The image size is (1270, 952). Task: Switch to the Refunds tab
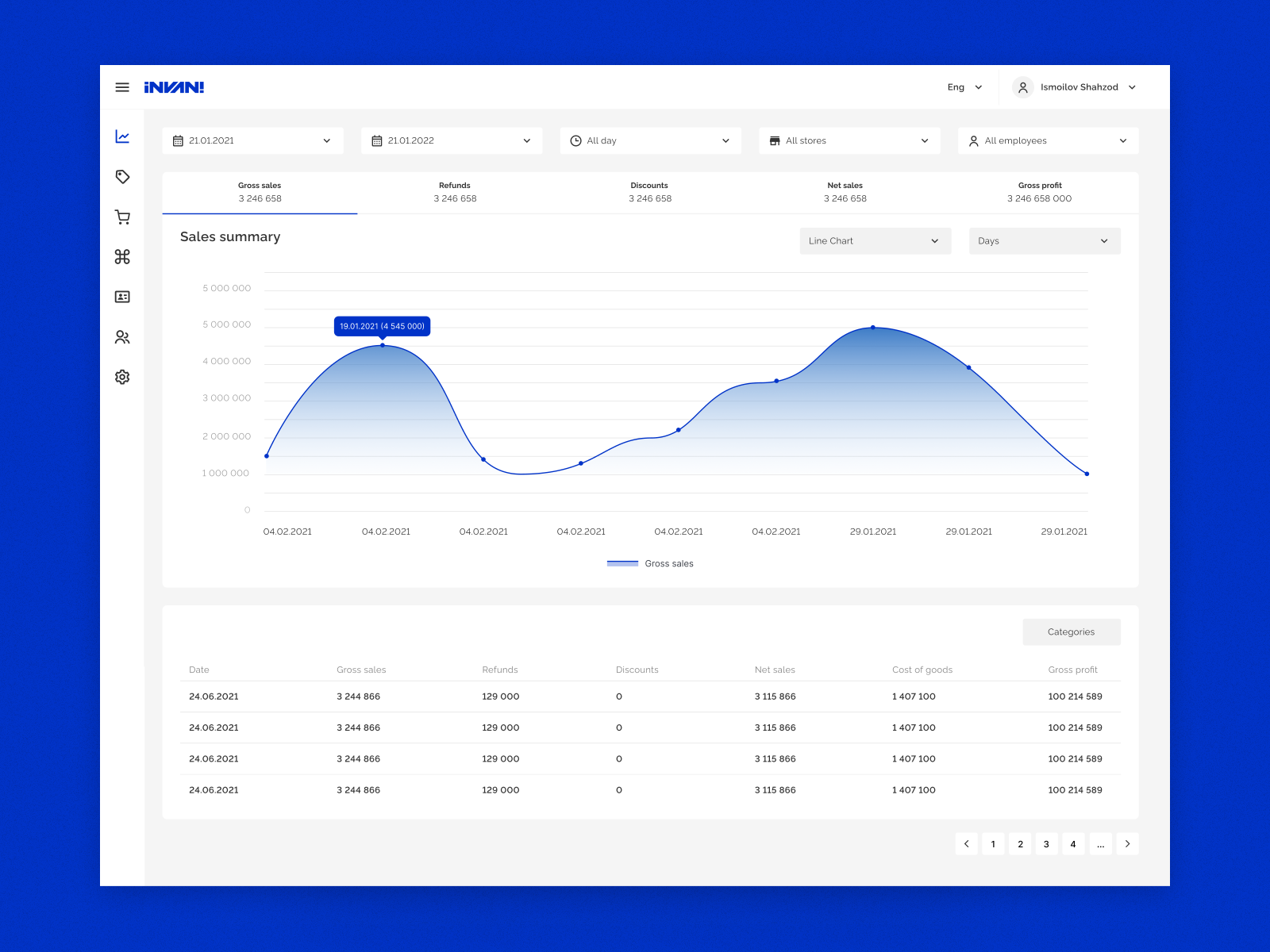click(x=454, y=192)
